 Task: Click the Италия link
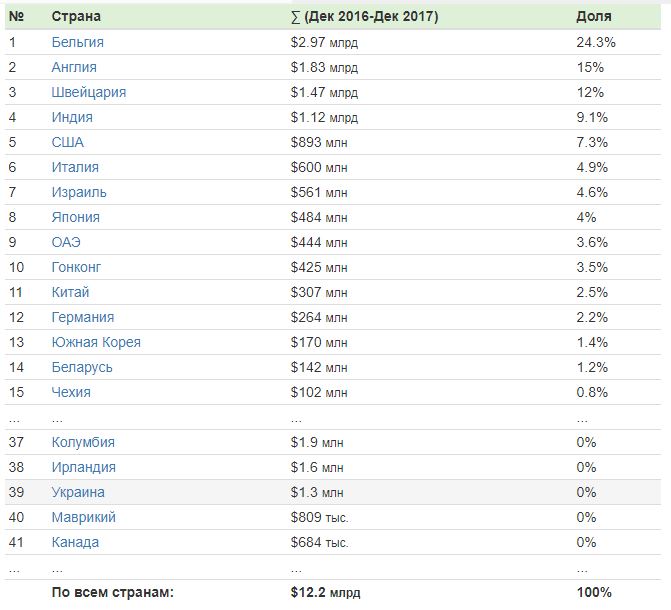tap(75, 167)
